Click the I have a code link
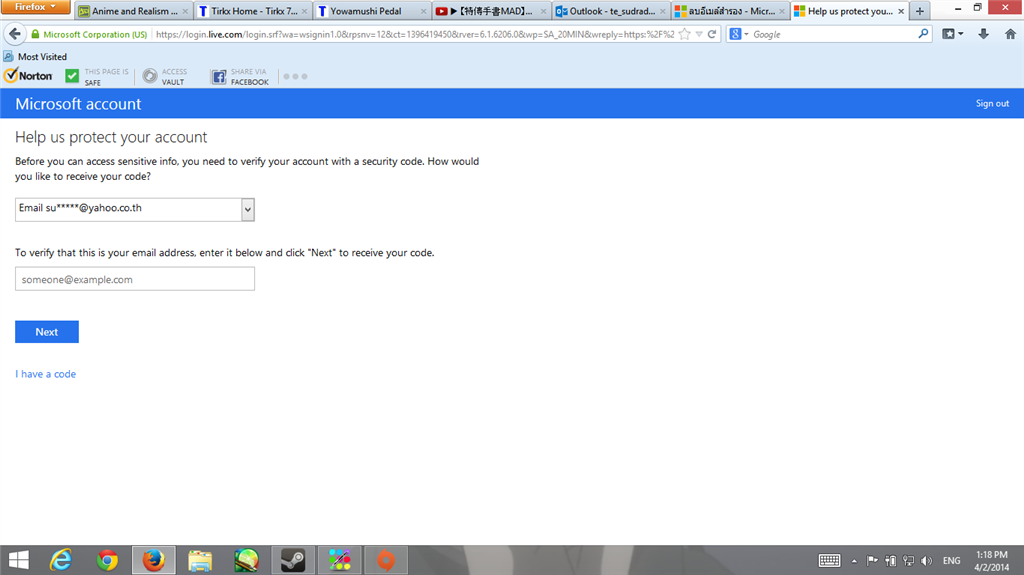The width and height of the screenshot is (1024, 575). coord(46,374)
